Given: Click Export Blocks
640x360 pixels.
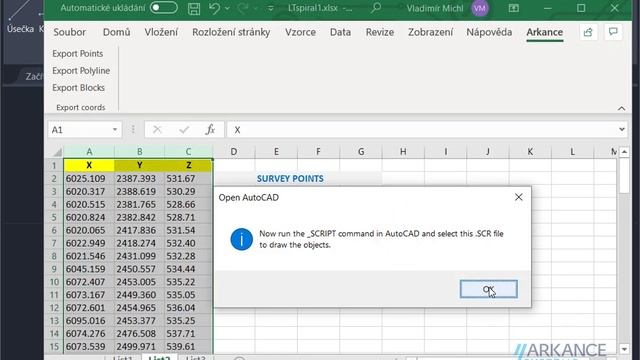Looking at the screenshot, I should 78,88.
